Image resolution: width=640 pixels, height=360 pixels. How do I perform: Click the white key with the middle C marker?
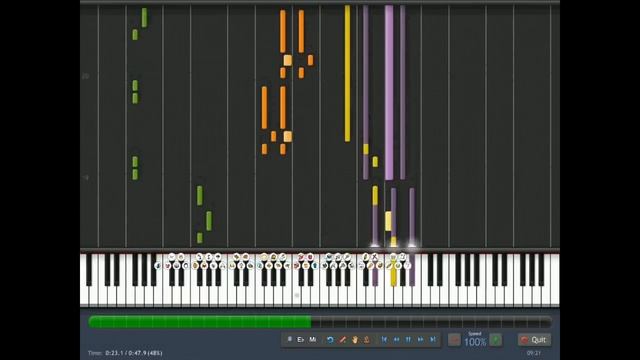297,295
